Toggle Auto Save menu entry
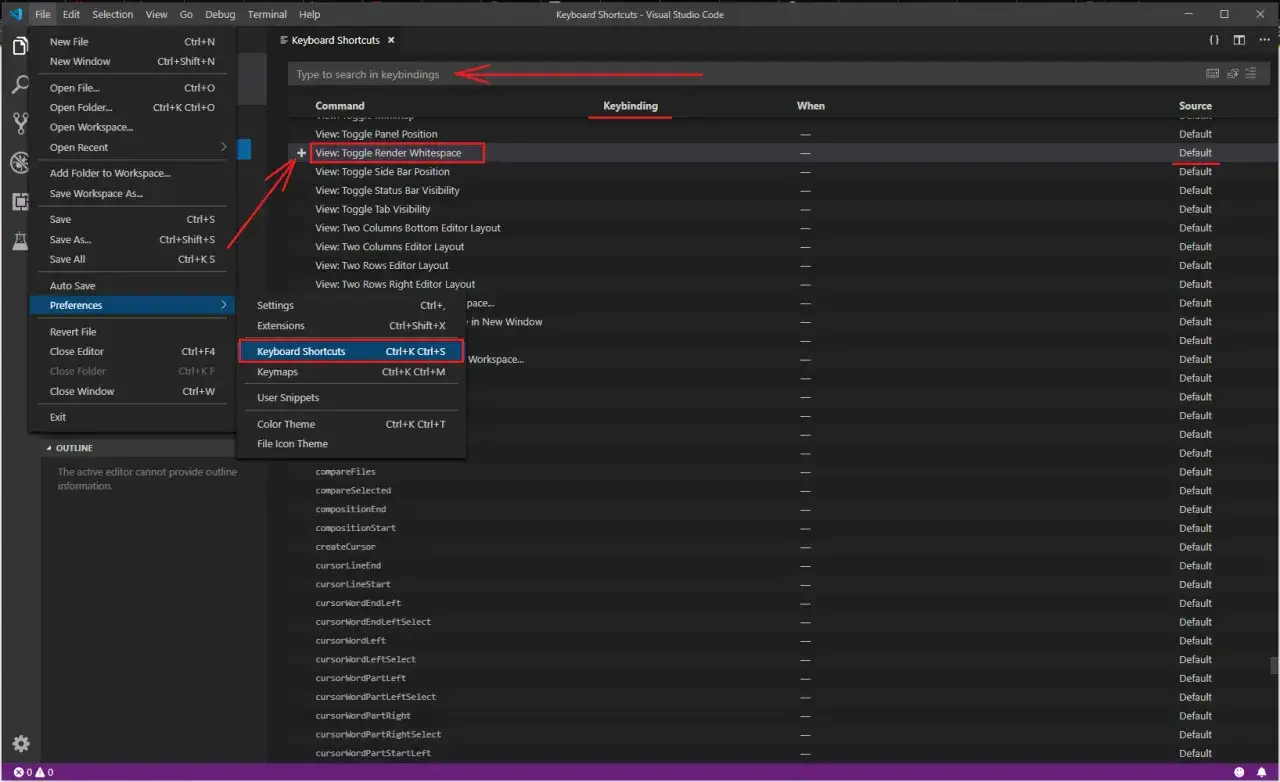The height and width of the screenshot is (782, 1280). [x=132, y=286]
